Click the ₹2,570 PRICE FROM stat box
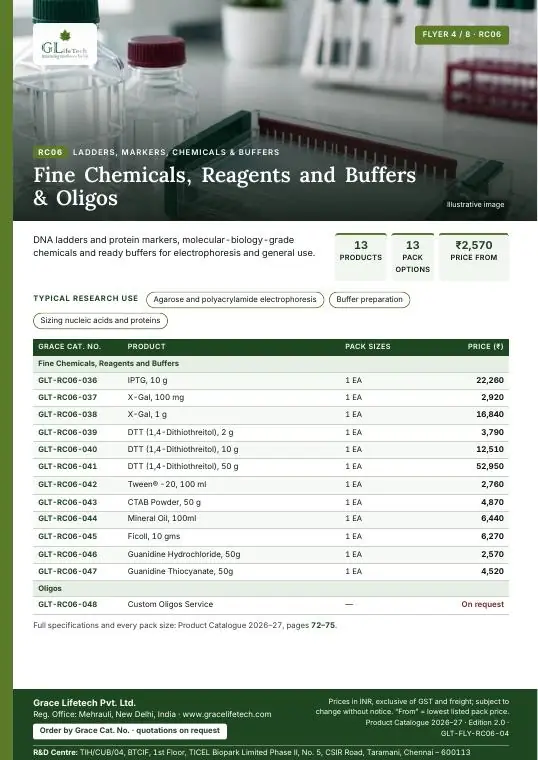 [474, 256]
